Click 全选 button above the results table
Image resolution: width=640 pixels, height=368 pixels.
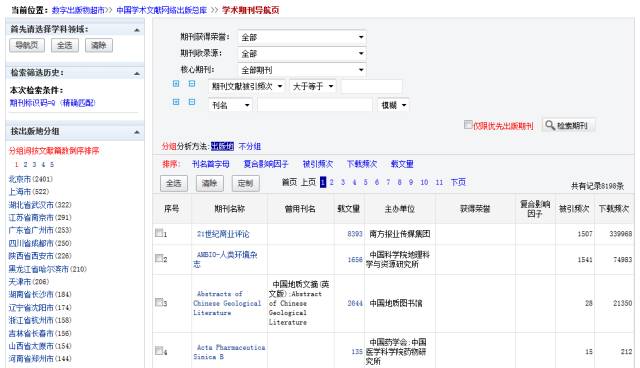(x=174, y=184)
